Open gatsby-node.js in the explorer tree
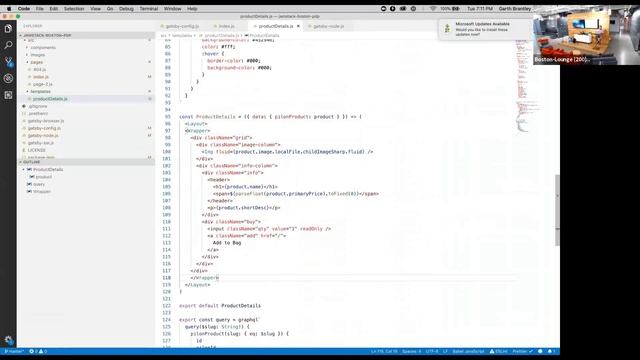The width and height of the screenshot is (640, 360). pos(43,136)
